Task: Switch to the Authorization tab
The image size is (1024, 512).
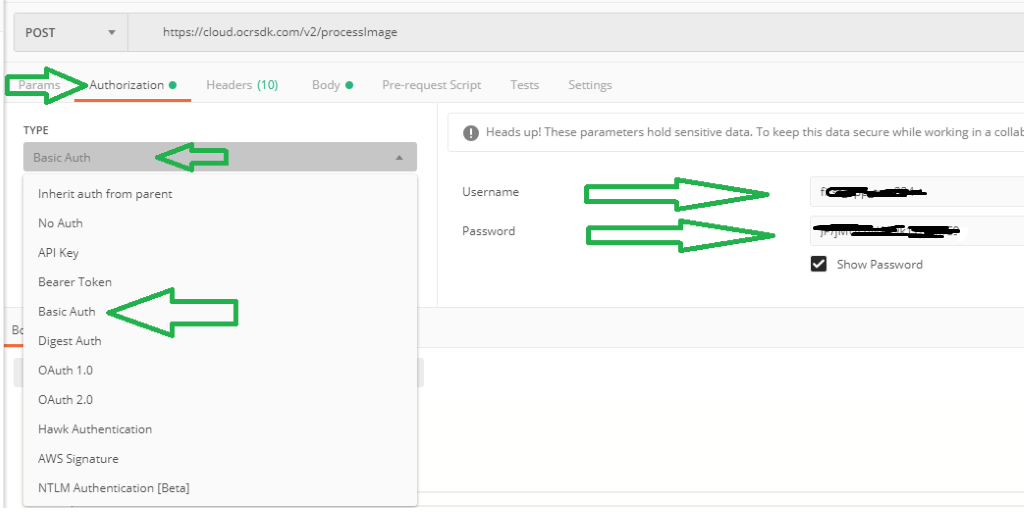Action: pyautogui.click(x=133, y=85)
